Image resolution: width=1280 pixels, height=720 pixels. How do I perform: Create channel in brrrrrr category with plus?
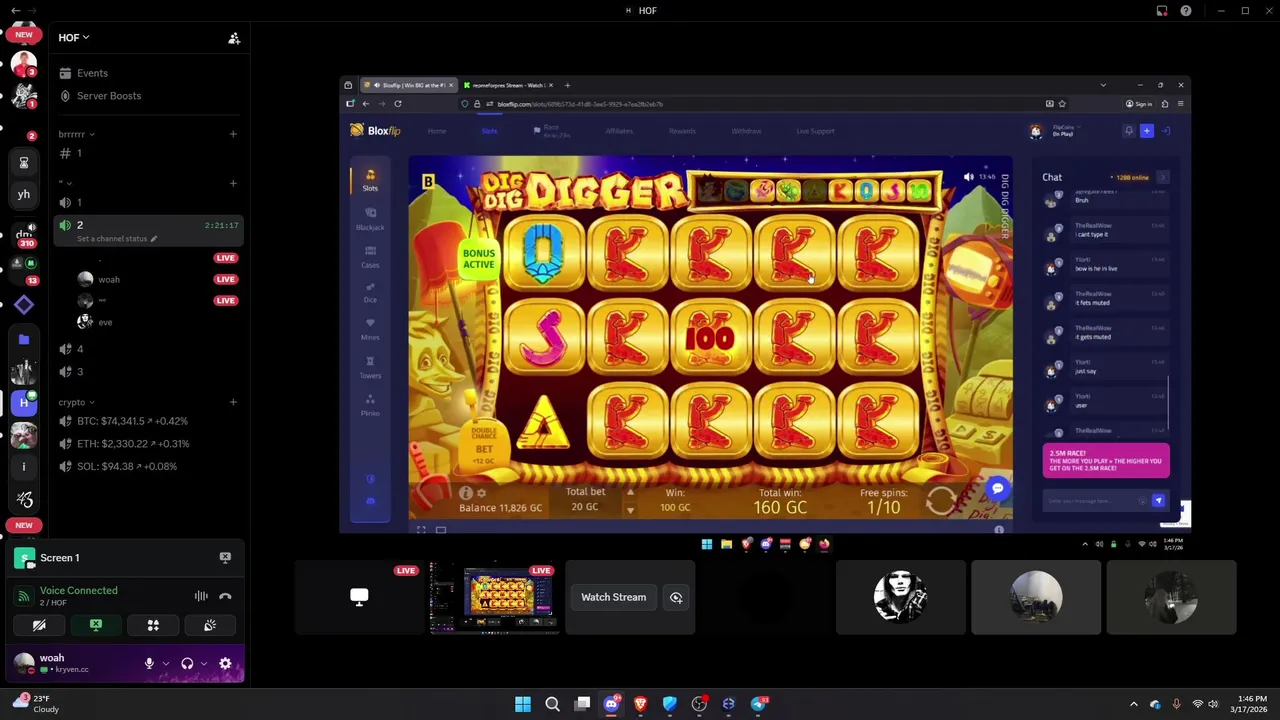point(233,134)
